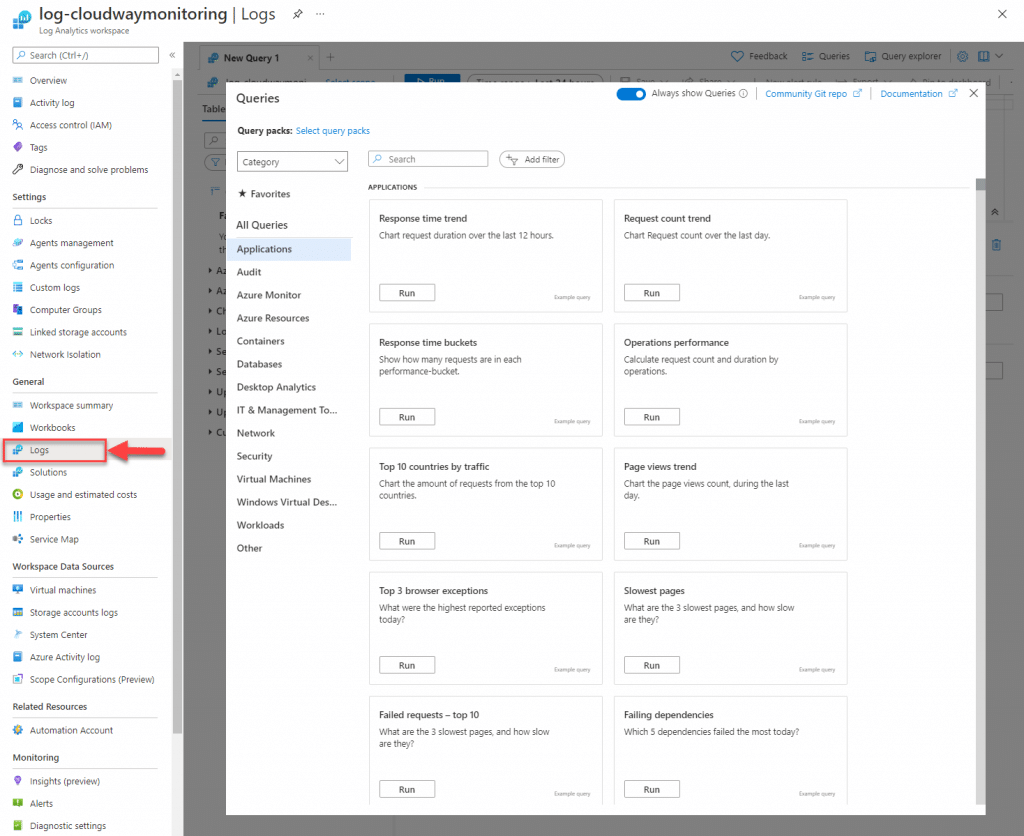Switch to the New Query 1 tab
1024x836 pixels.
tap(251, 58)
